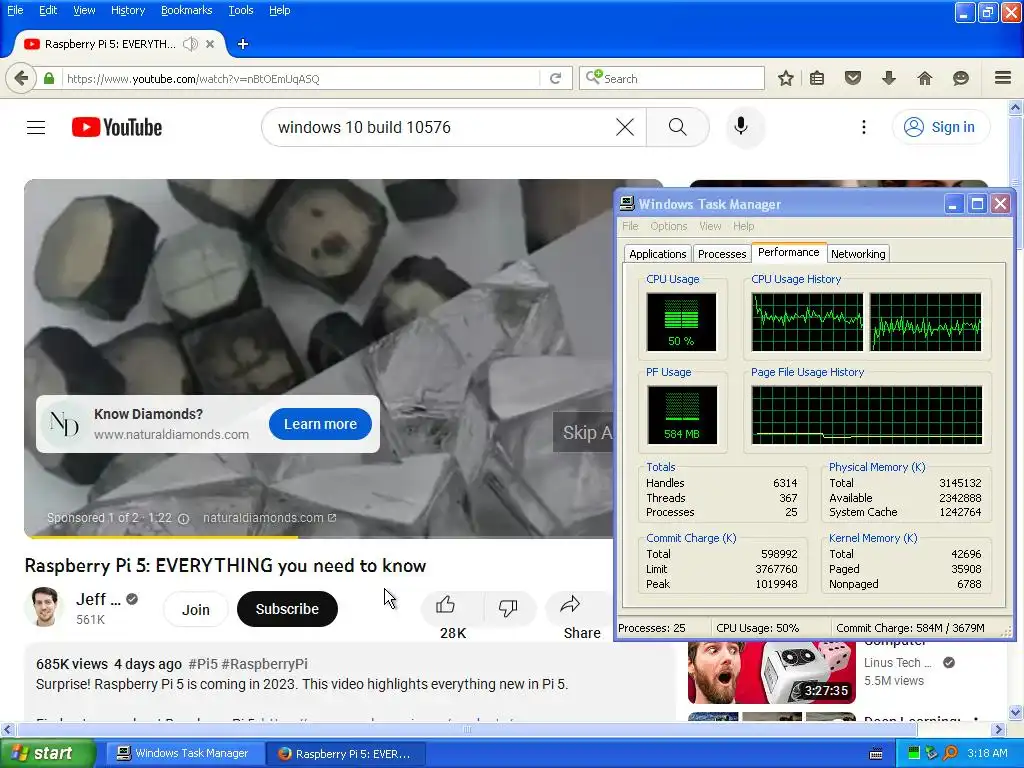Click the PF Usage 584 MB gauge

coord(682,415)
